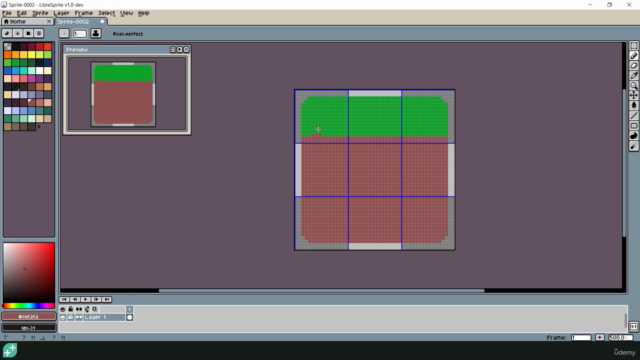Select the white palette swatch
This screenshot has width=640, height=360.
[x=40, y=70]
